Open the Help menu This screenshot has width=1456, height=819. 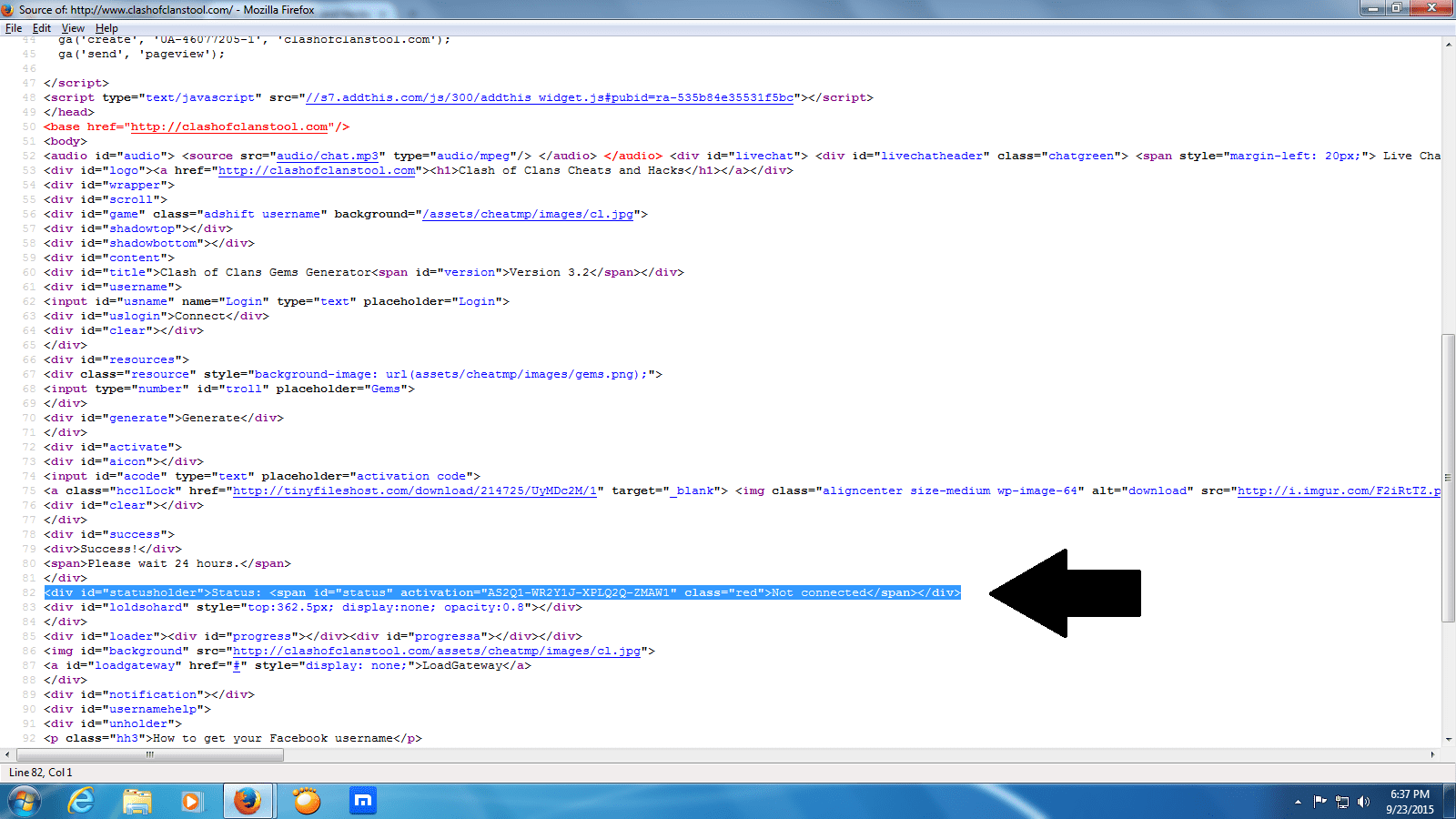[106, 28]
